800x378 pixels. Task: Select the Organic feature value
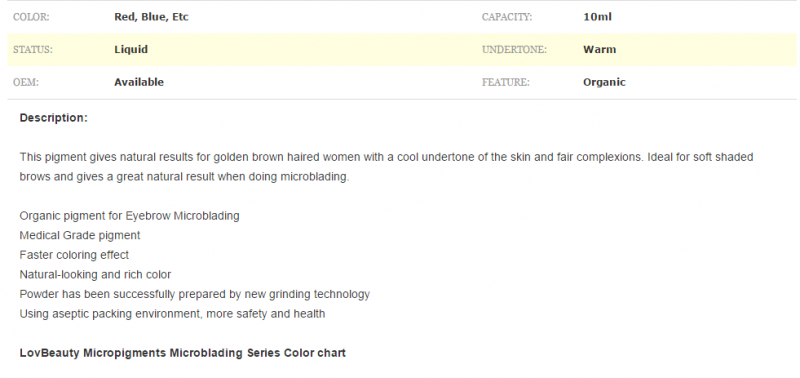point(604,83)
